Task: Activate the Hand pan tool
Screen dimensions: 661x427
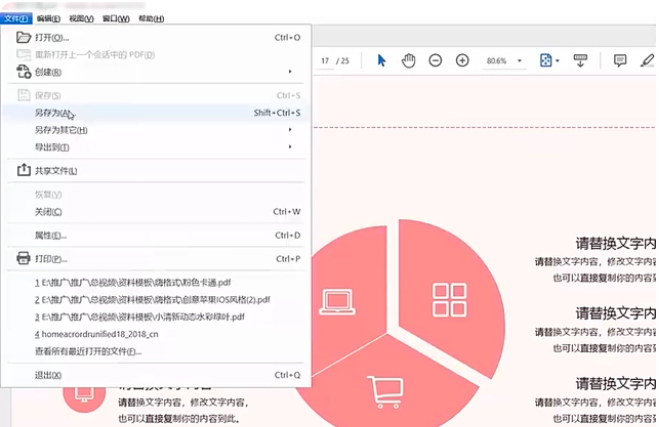Action: coord(408,61)
